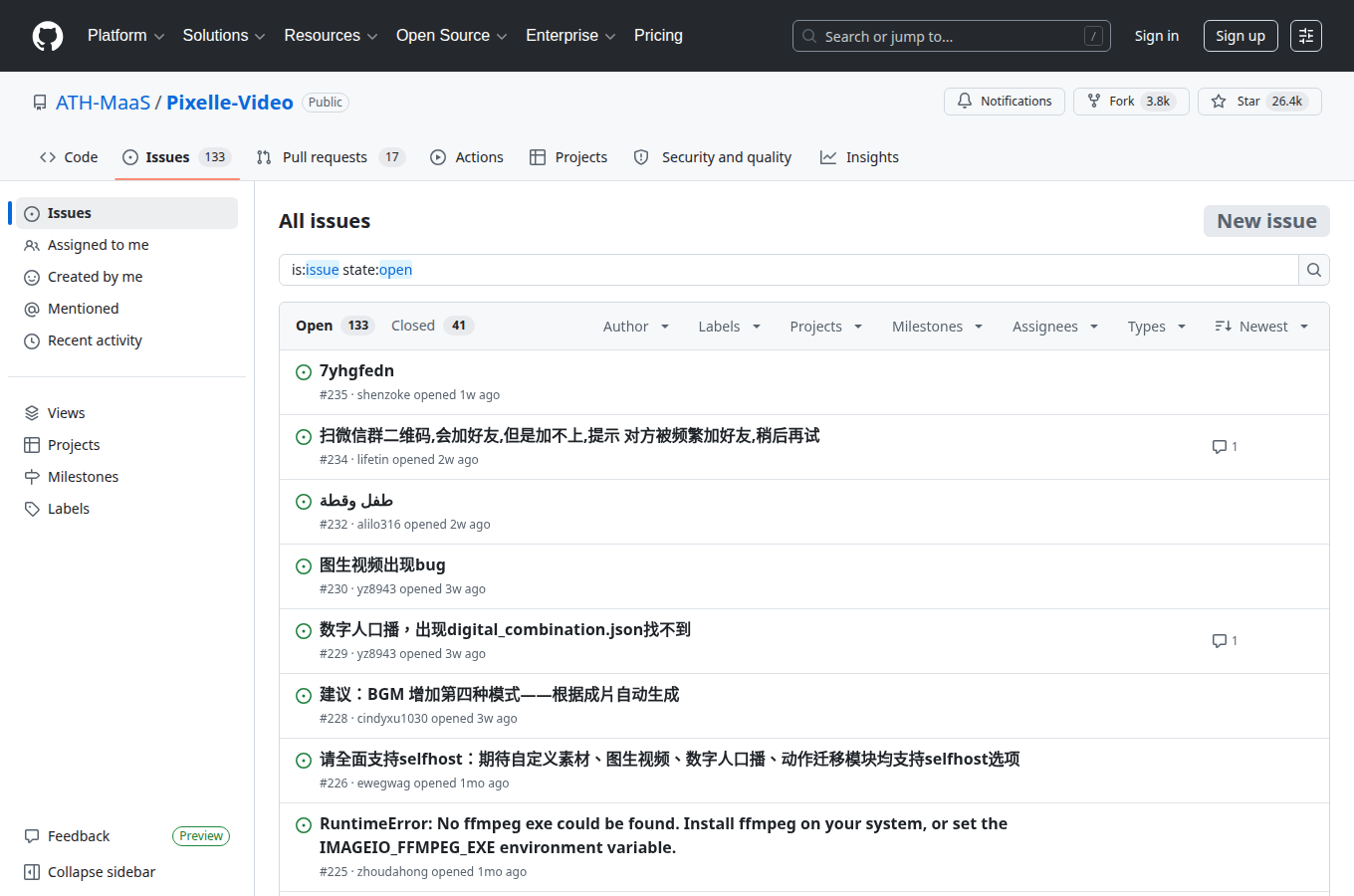Expand the Platform dropdown menu
Screen dimensions: 1354x896
(x=125, y=36)
